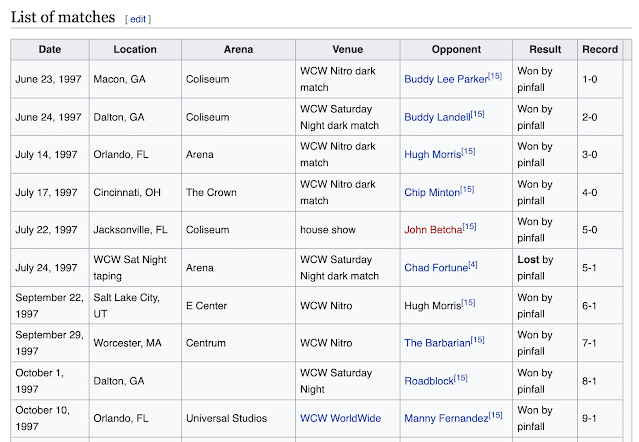Screen dimensions: 639x442
Task: Open the Chip Minton link
Action: (x=432, y=192)
